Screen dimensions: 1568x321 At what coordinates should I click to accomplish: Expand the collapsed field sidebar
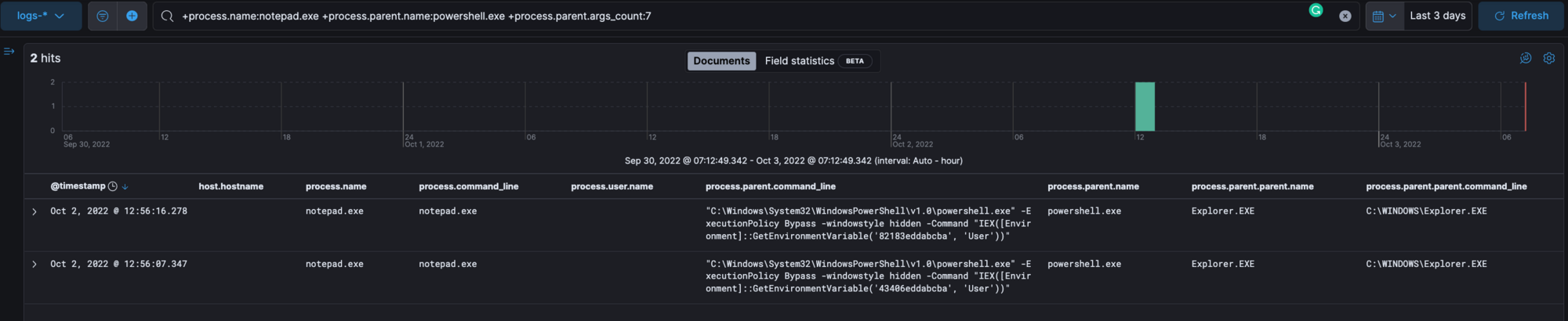tap(9, 52)
